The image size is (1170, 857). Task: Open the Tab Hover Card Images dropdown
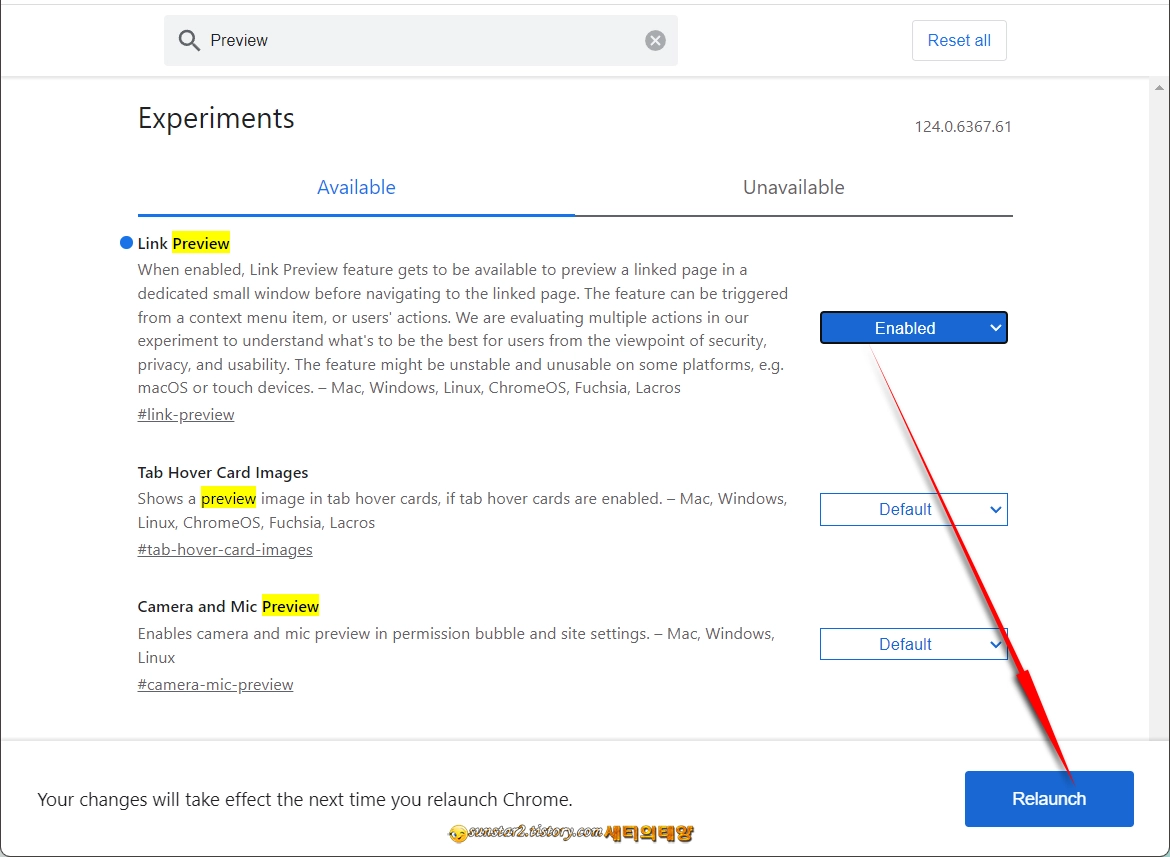coord(913,509)
